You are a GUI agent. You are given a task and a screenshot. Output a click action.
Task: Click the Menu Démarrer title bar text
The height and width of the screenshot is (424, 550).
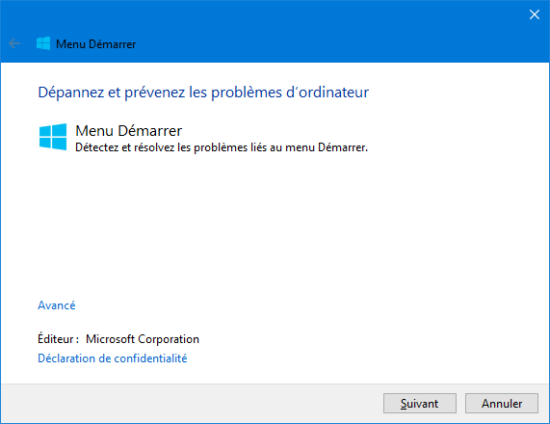point(96,44)
